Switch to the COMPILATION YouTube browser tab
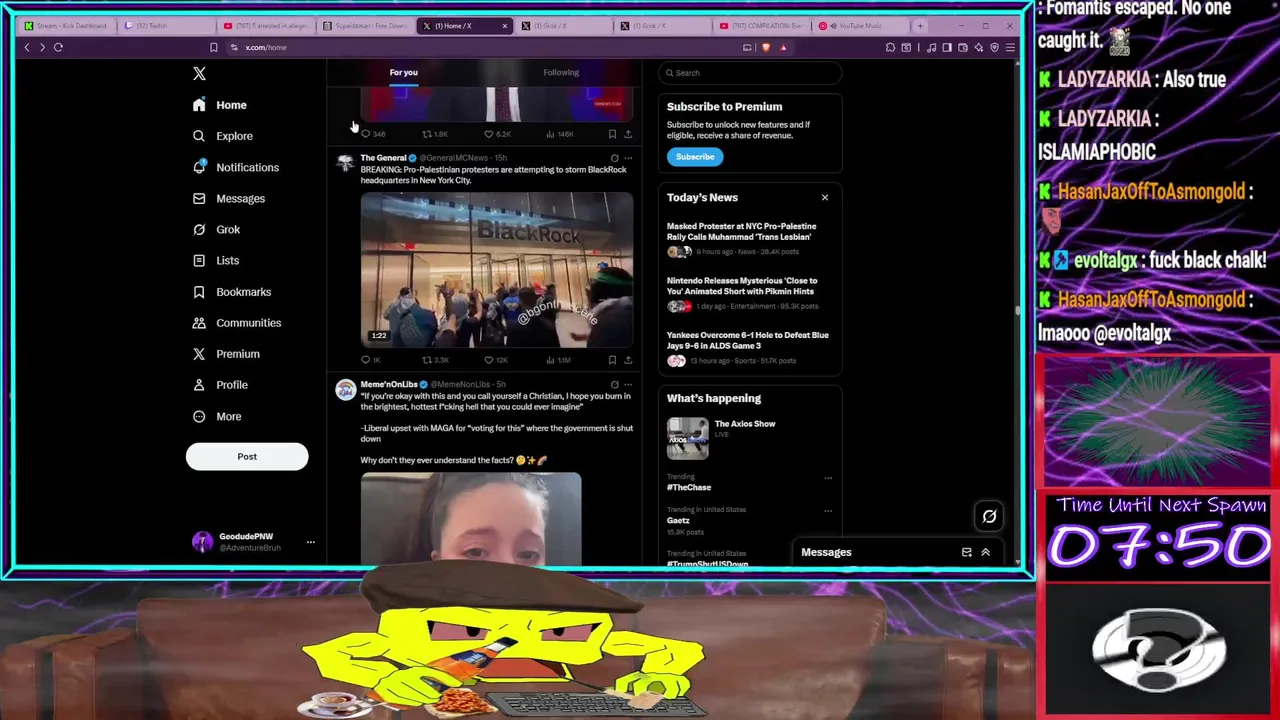Screen dimensions: 1280x720 point(761,26)
